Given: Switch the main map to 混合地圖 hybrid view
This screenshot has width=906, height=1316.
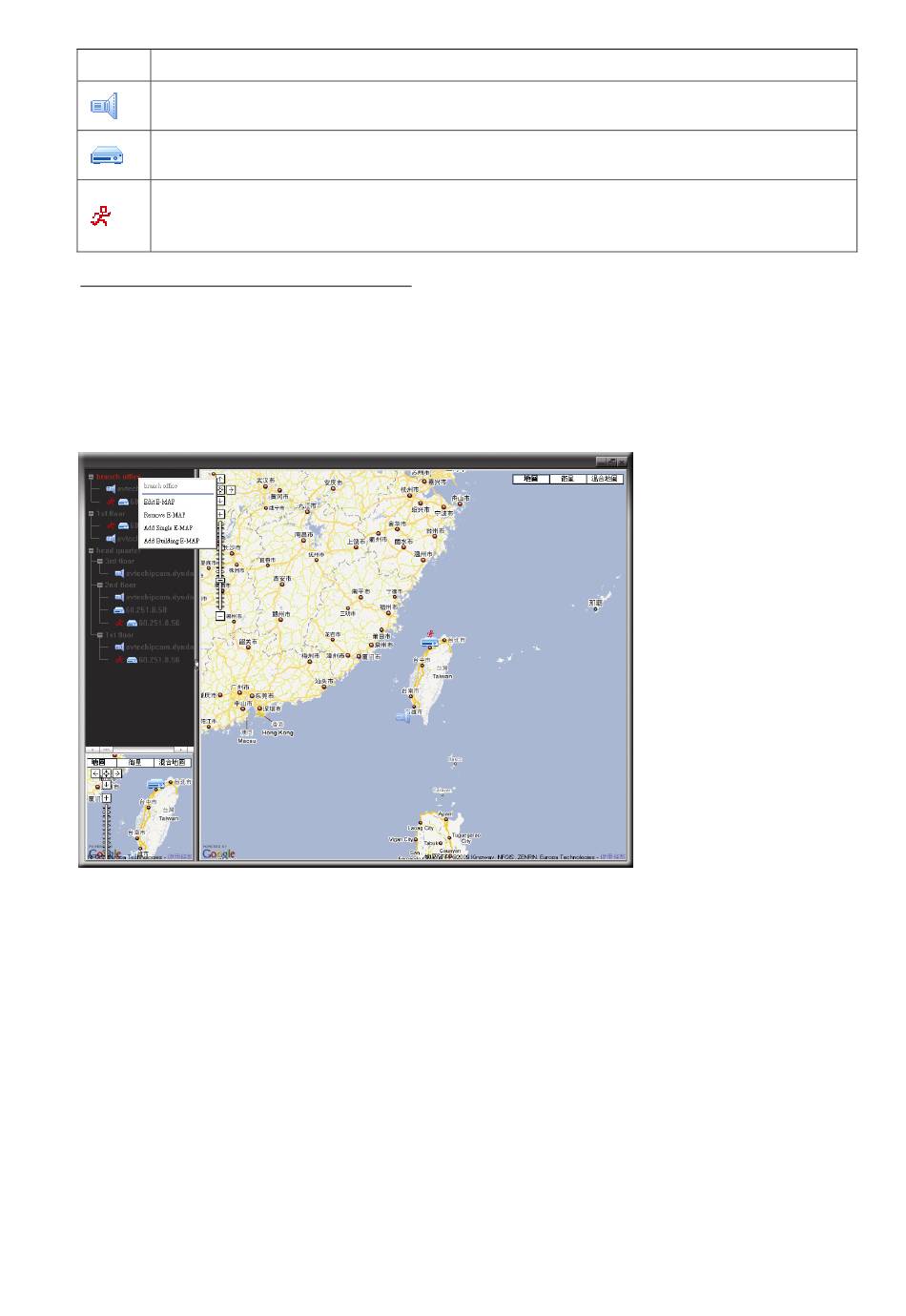Looking at the screenshot, I should 604,479.
